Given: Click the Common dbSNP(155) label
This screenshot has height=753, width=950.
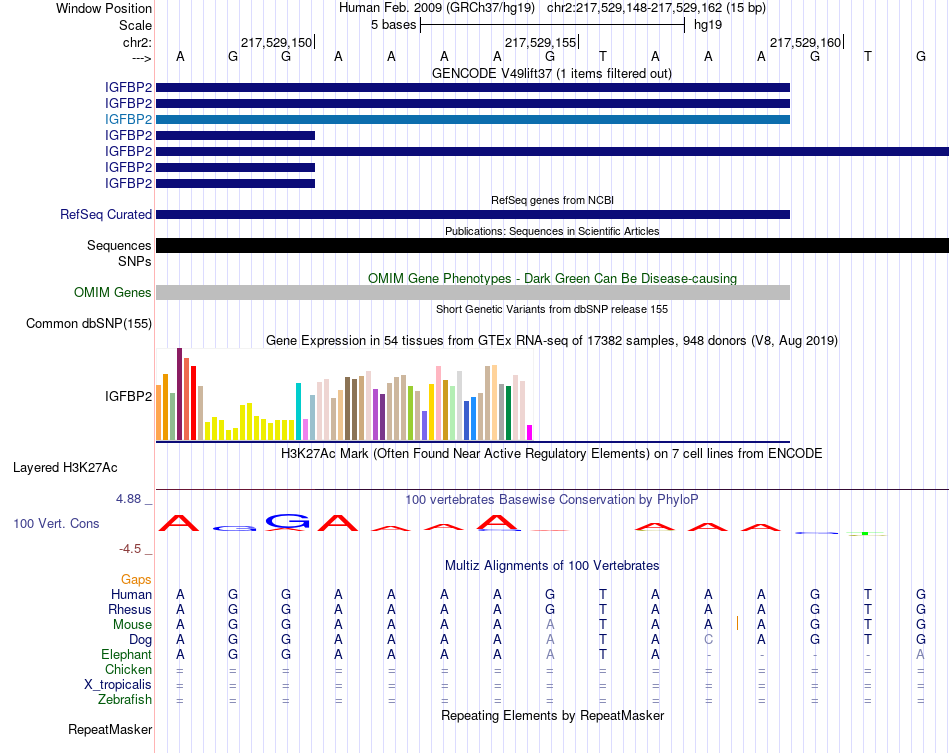Looking at the screenshot, I should (x=89, y=323).
